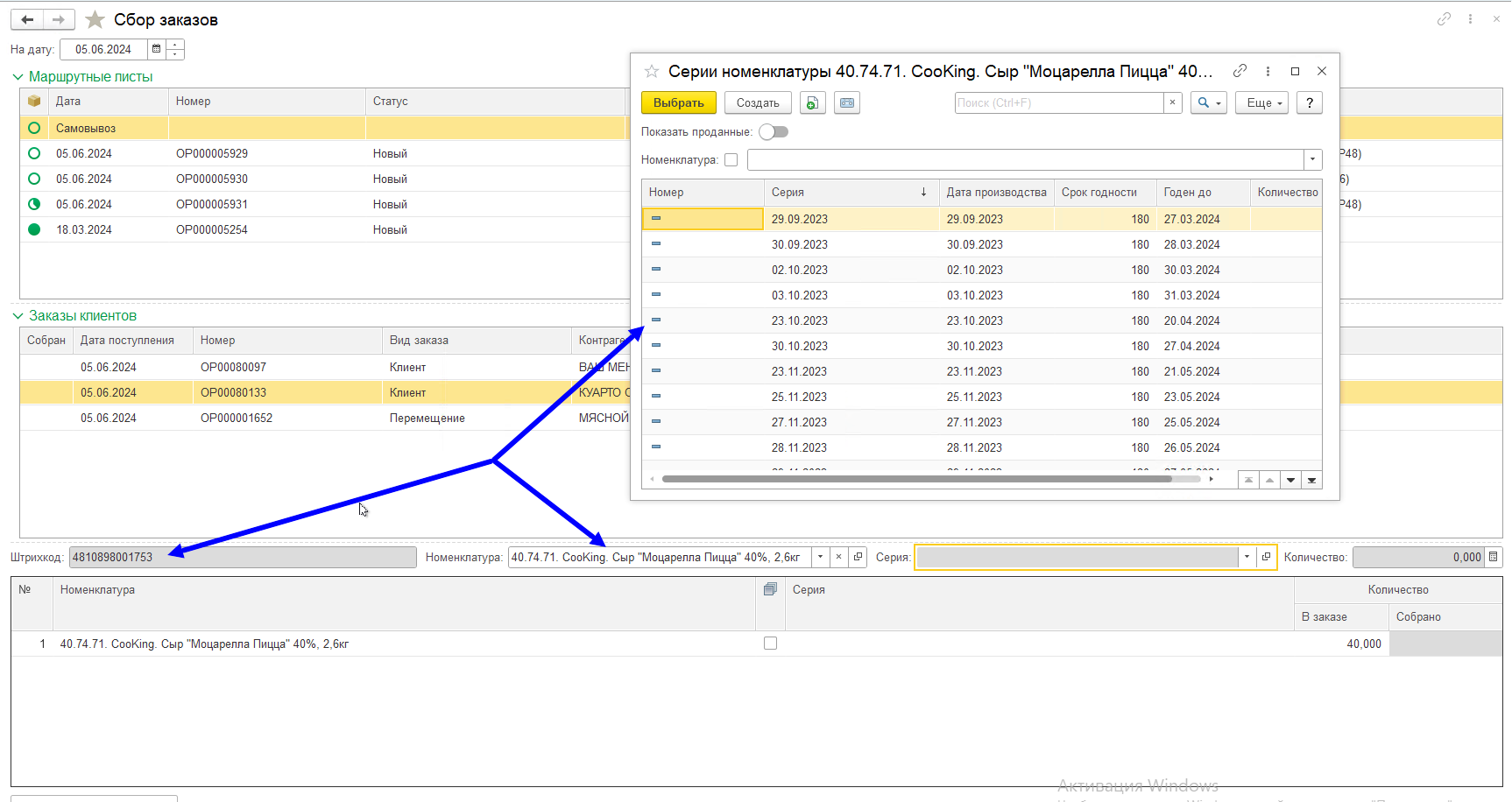Increase the На дату value with up arrow
Image resolution: width=1512 pixels, height=802 pixels.
point(175,45)
